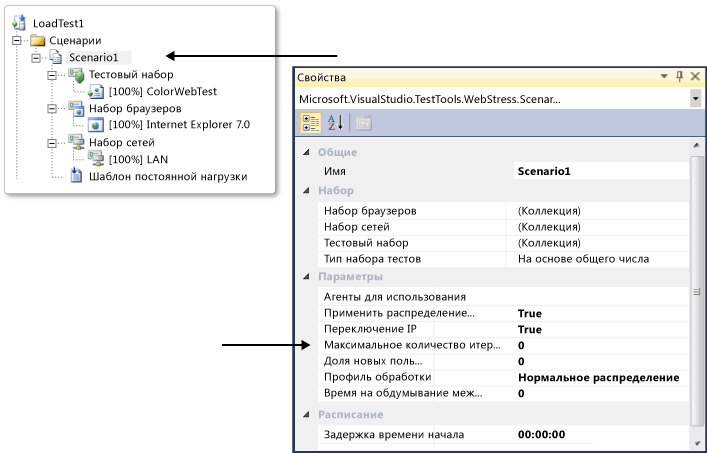Viewport: 707px width, 453px height.
Task: Click the Набор сетей icon
Action: 76,142
